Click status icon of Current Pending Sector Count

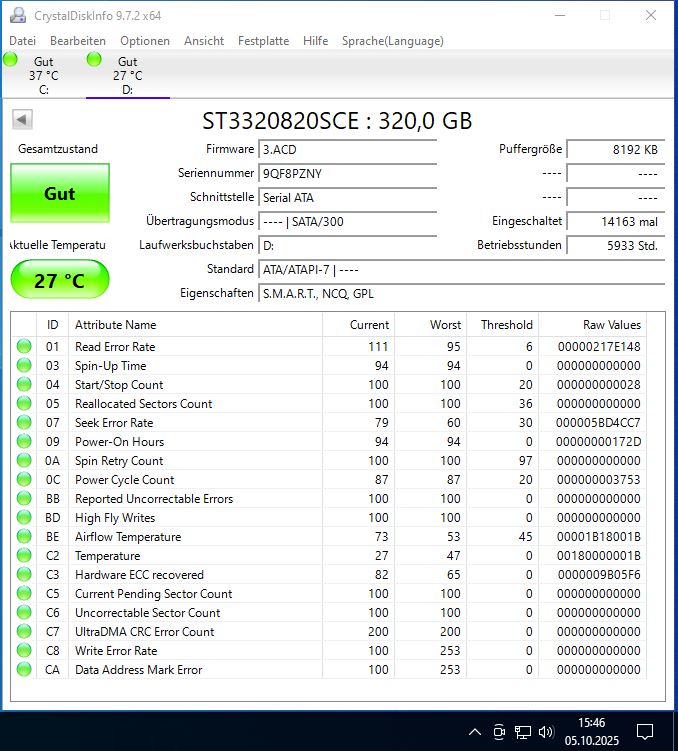point(24,593)
